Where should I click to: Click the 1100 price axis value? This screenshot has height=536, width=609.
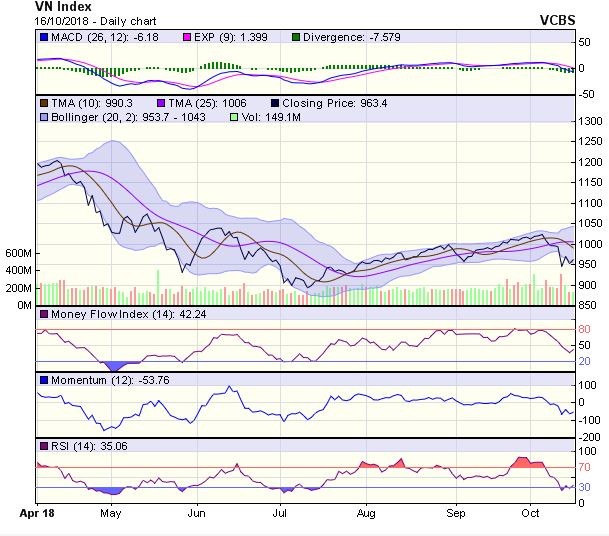point(590,203)
